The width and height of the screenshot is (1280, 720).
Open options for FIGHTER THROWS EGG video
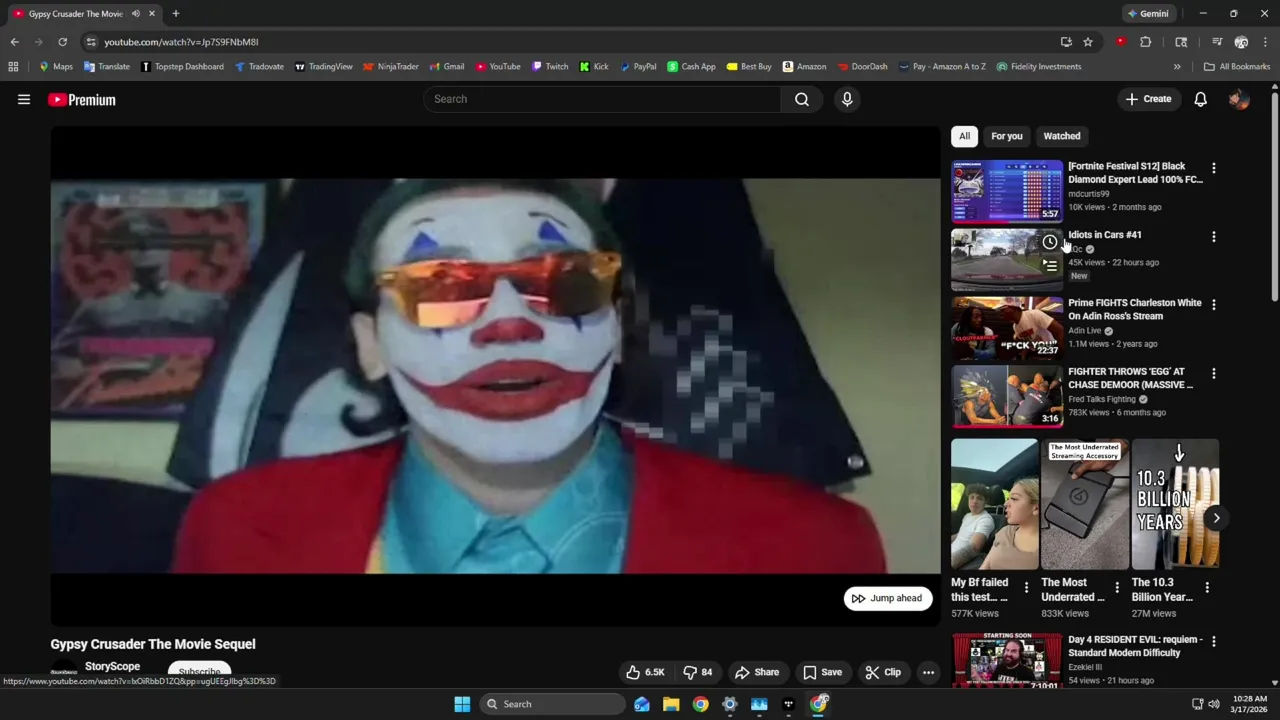pyautogui.click(x=1213, y=373)
